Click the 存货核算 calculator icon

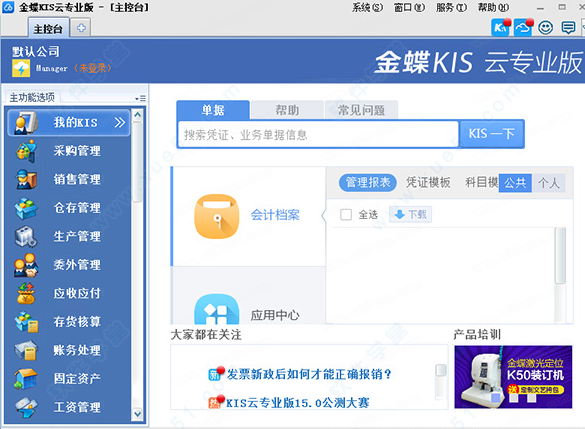(26, 322)
